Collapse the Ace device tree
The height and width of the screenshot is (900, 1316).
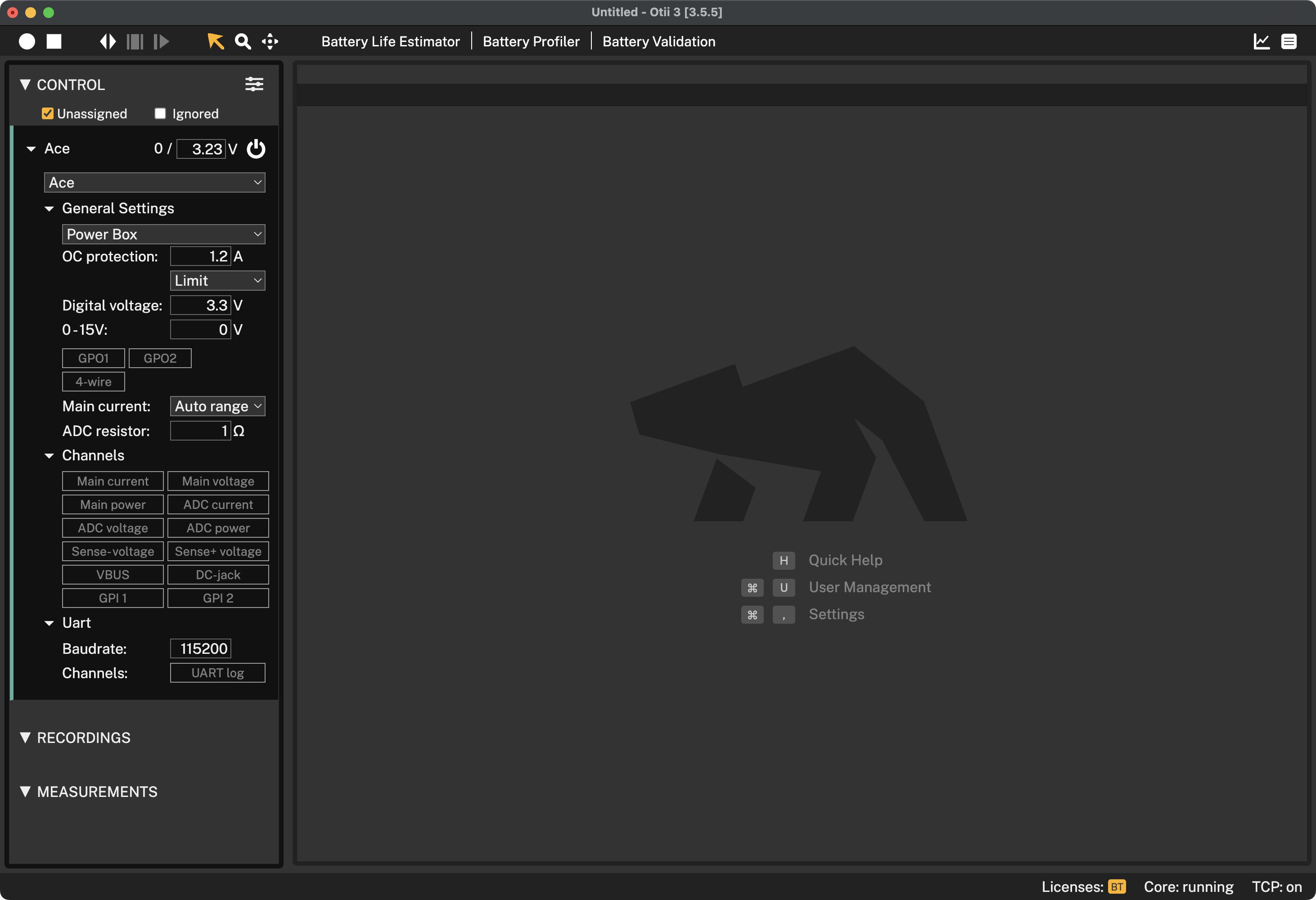pos(31,149)
